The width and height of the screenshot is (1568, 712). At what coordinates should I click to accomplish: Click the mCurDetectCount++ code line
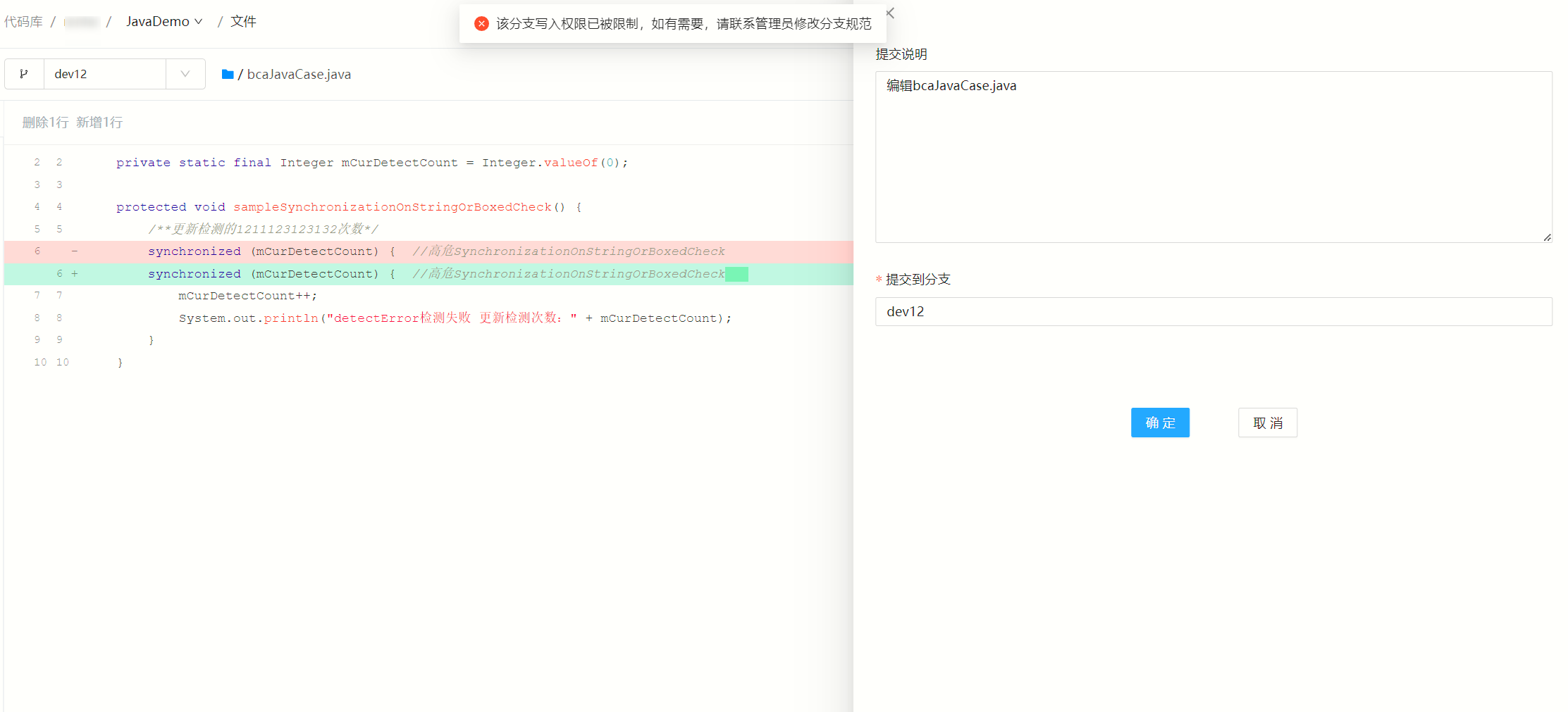(248, 296)
